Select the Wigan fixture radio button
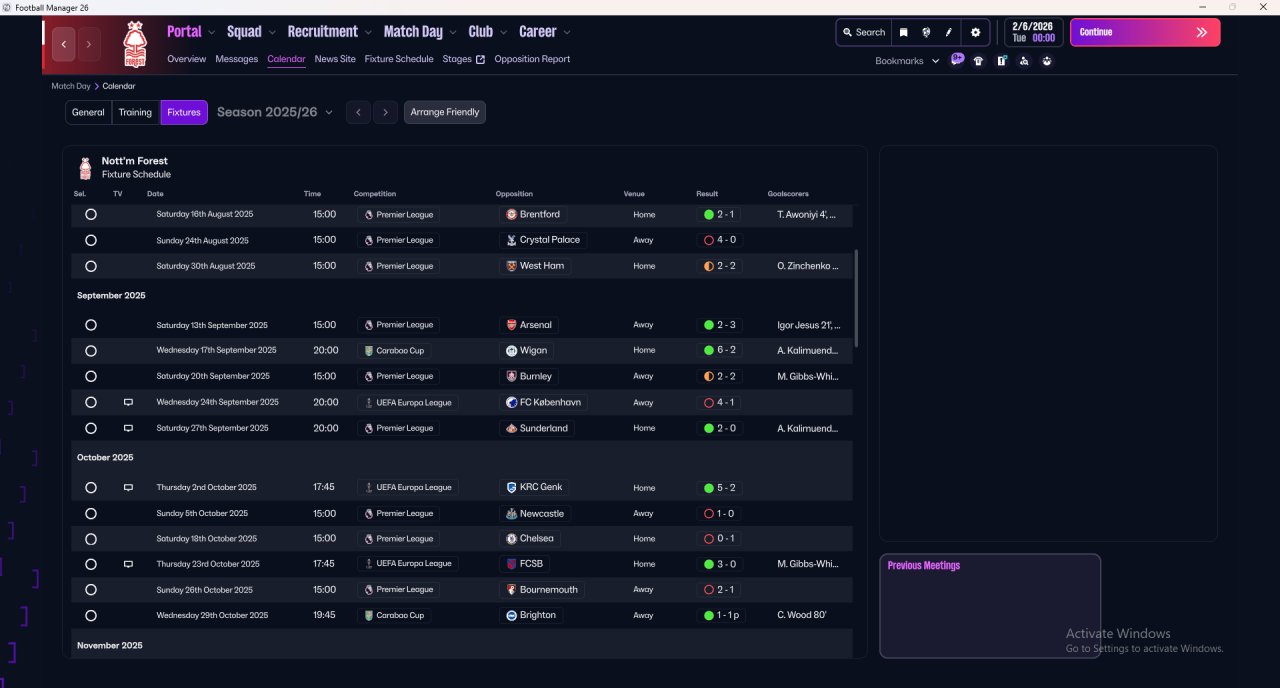This screenshot has height=688, width=1280. 91,351
